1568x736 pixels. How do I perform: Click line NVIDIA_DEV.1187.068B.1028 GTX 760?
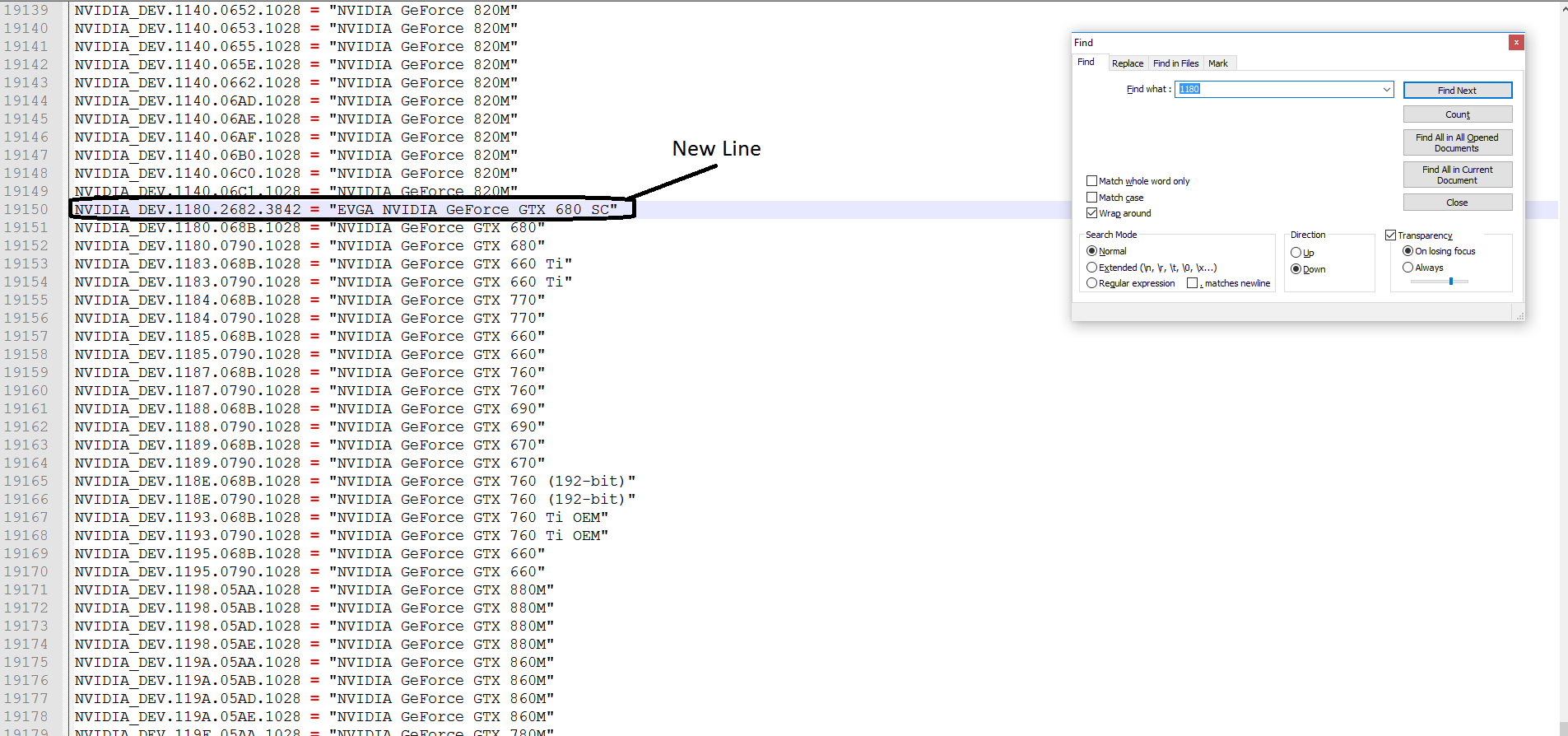[309, 373]
